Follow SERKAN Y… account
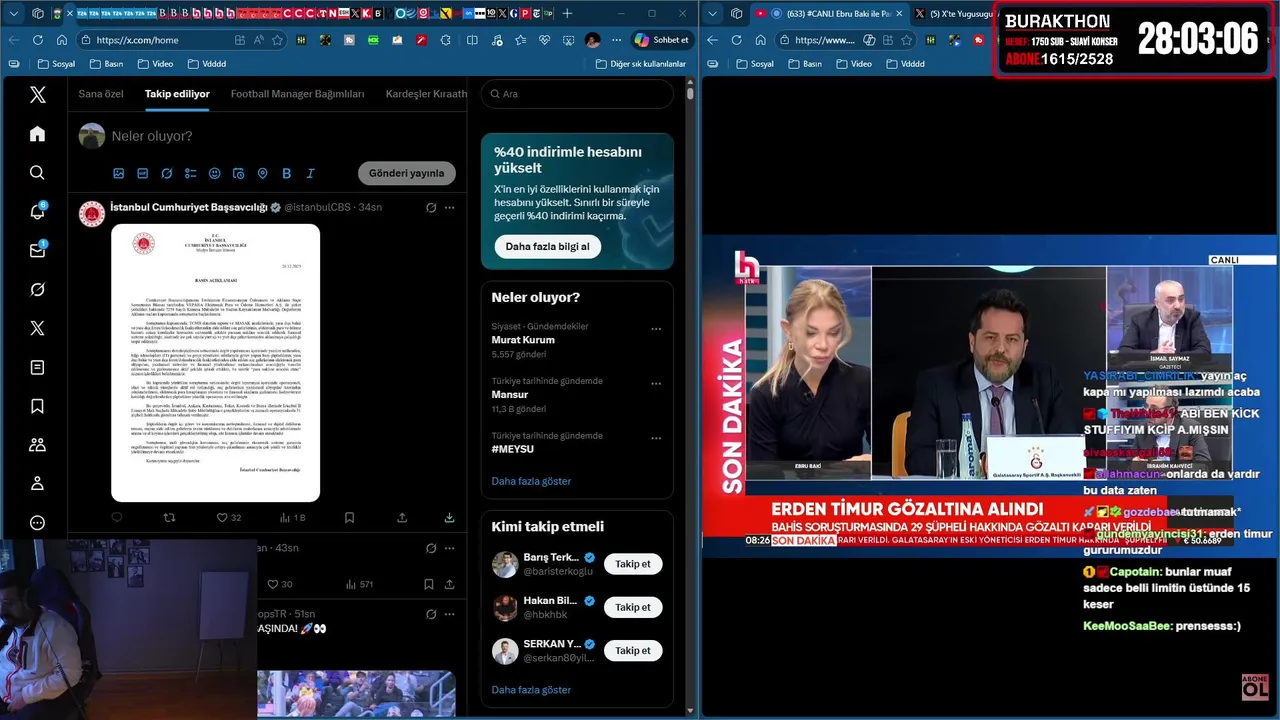1280x720 pixels. coord(632,650)
